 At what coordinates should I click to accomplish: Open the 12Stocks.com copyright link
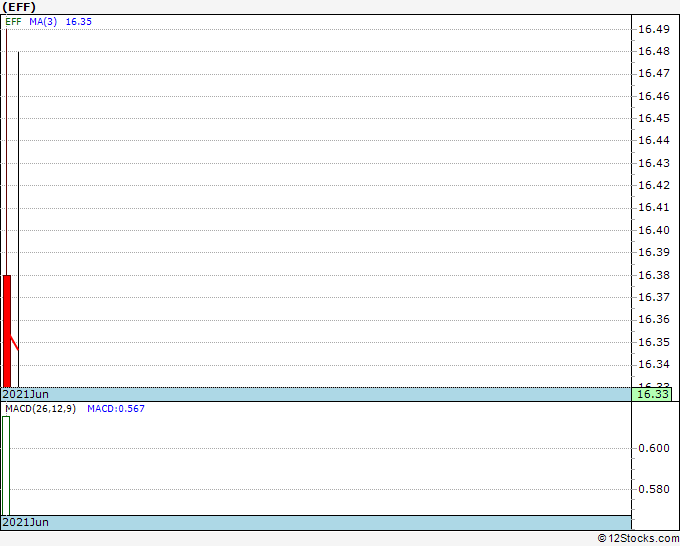click(638, 539)
